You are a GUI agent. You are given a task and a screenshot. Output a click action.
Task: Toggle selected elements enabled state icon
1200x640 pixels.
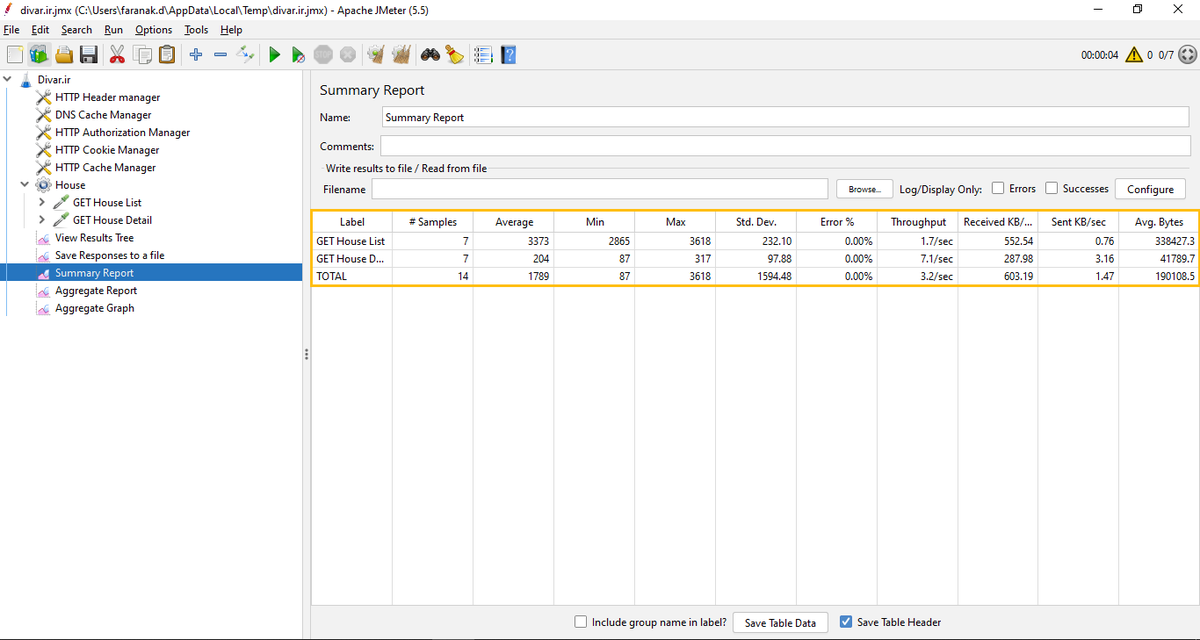pos(245,55)
